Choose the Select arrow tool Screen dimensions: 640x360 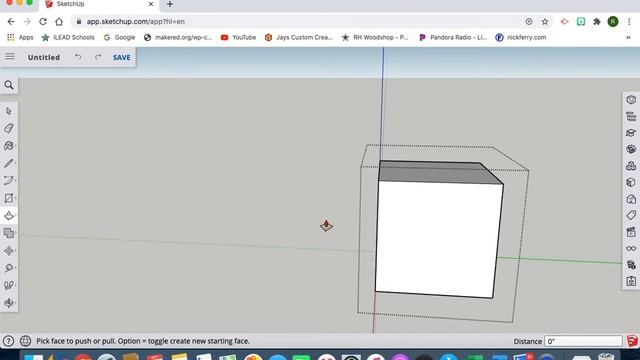(x=9, y=111)
